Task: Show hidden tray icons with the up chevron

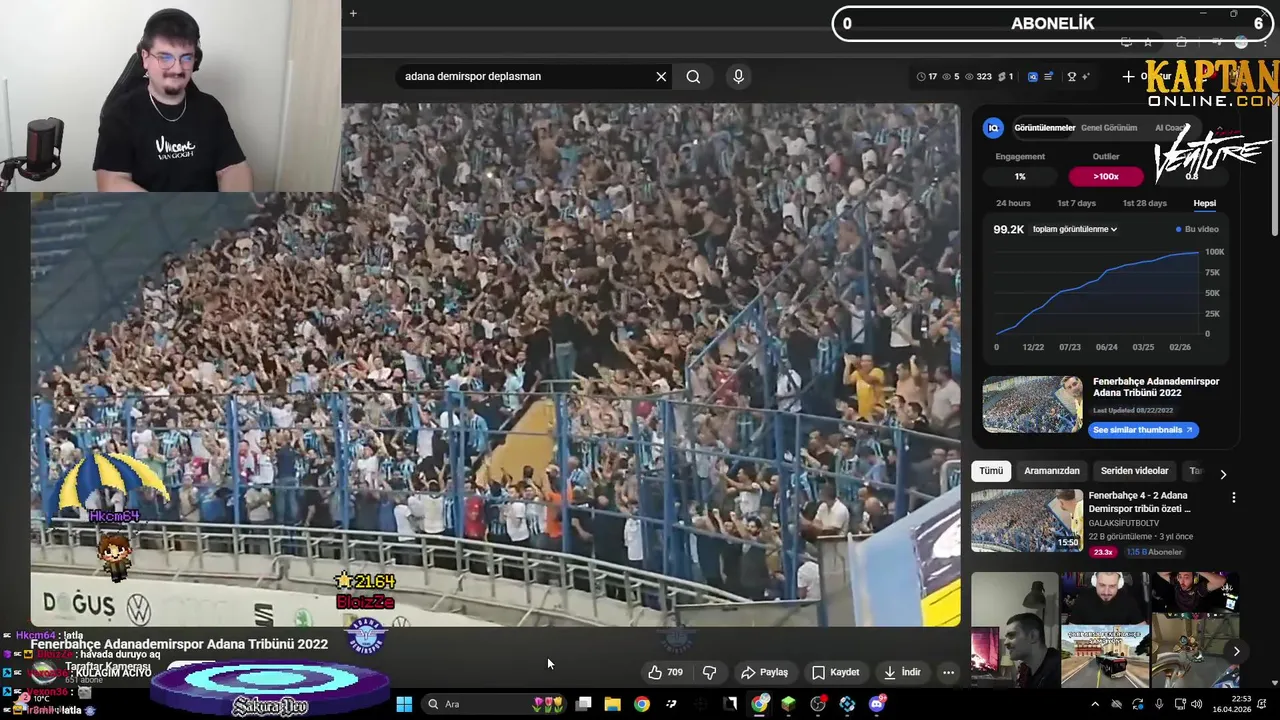Action: [1095, 704]
